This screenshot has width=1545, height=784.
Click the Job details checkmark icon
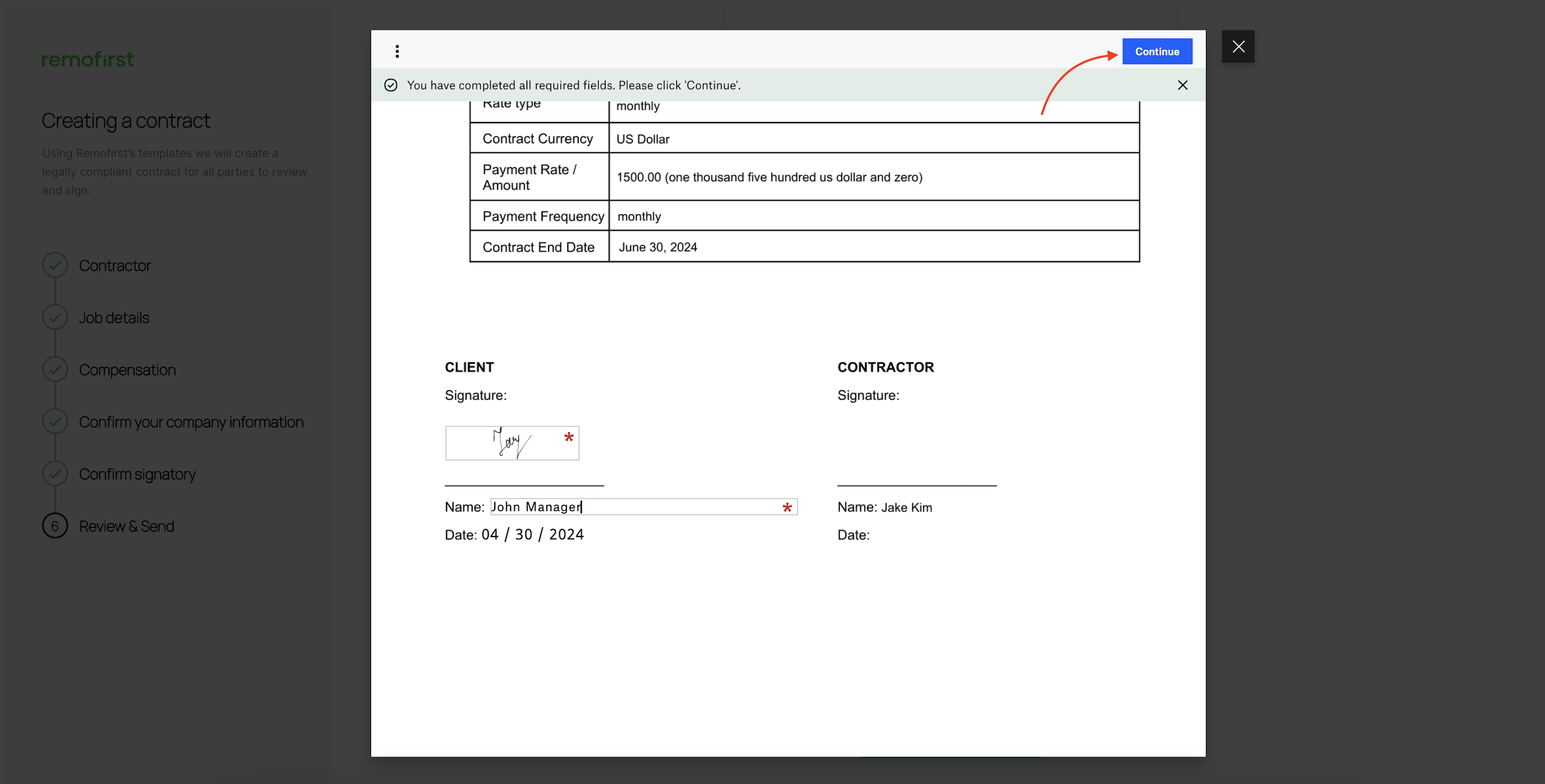pyautogui.click(x=55, y=317)
